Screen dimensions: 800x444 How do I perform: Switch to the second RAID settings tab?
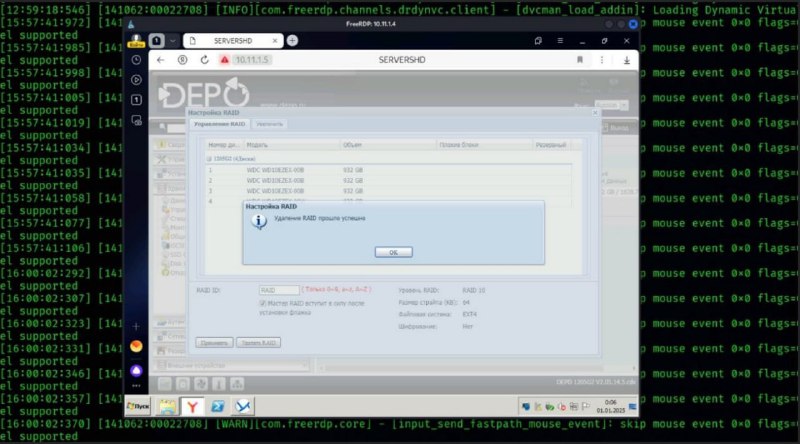[269, 124]
